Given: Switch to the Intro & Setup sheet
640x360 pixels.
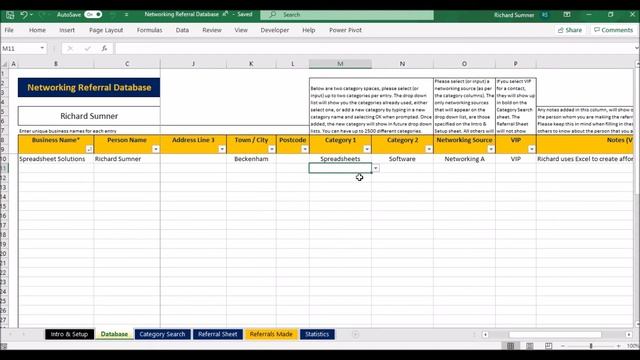Looking at the screenshot, I should tap(69, 334).
